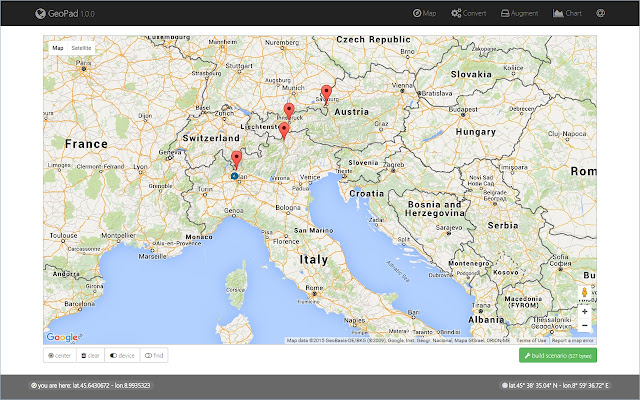Screen dimensions: 640x400
Task: Click the 'you are here' coordinates text
Action: point(90,385)
